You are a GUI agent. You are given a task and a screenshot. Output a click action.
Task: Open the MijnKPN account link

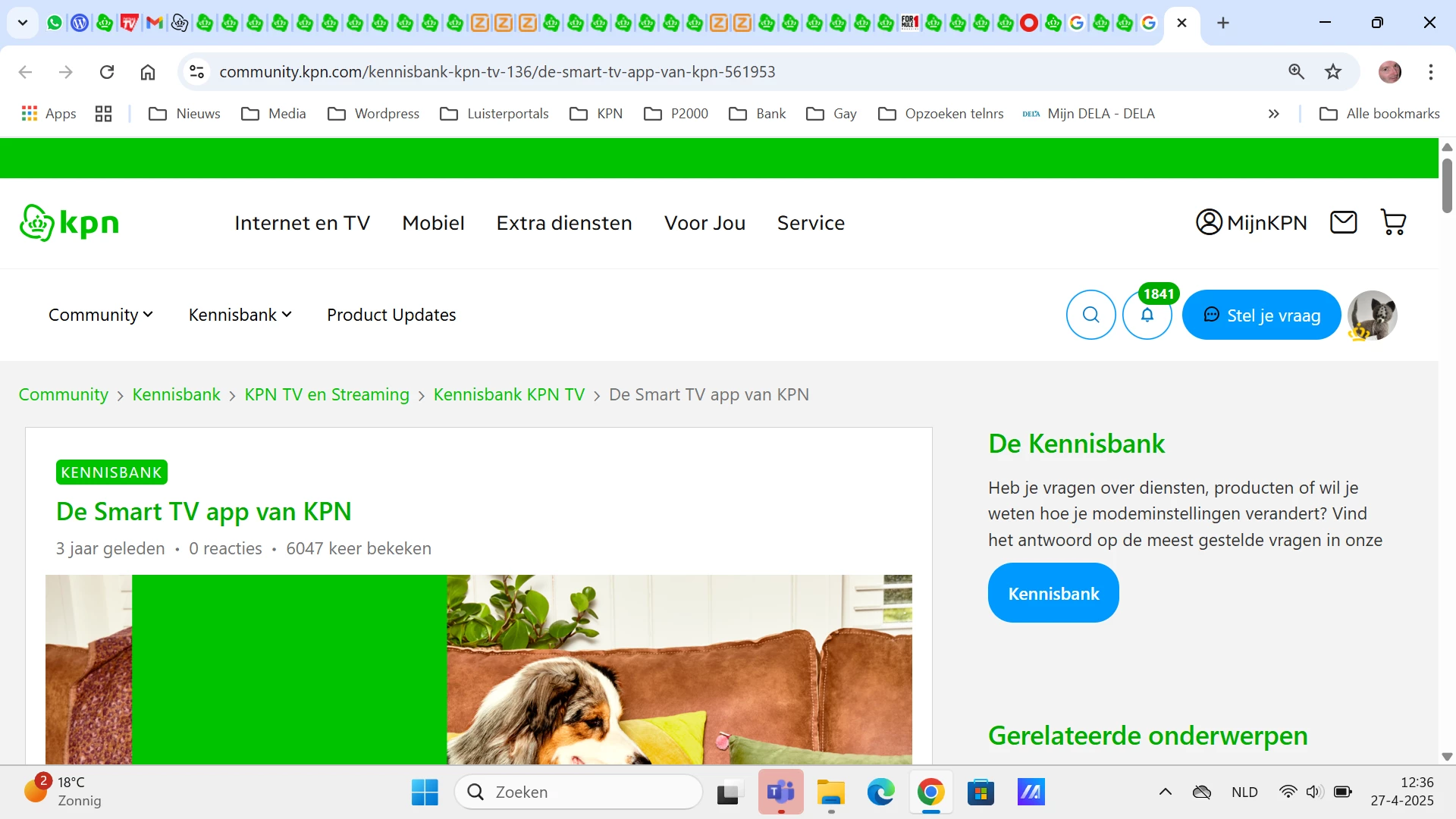point(1251,222)
